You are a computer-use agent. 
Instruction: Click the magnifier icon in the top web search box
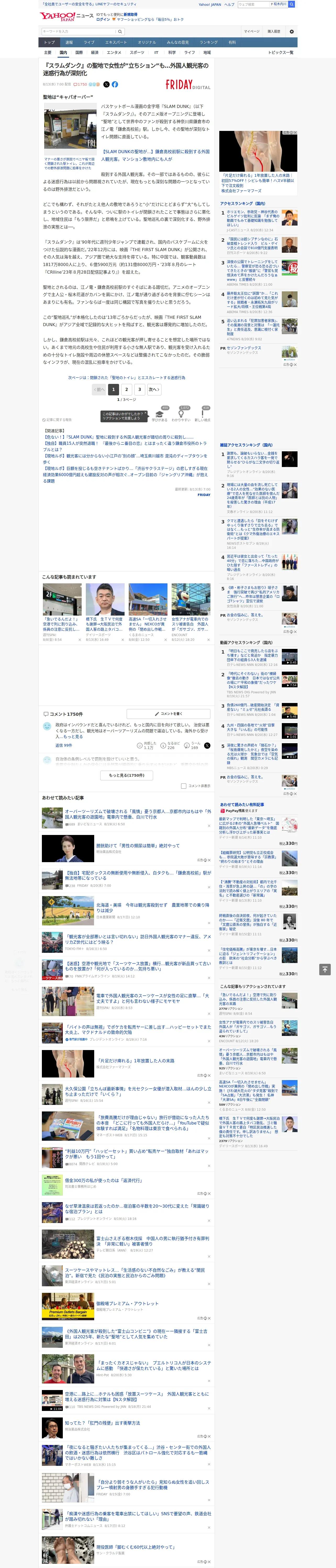point(292,4)
